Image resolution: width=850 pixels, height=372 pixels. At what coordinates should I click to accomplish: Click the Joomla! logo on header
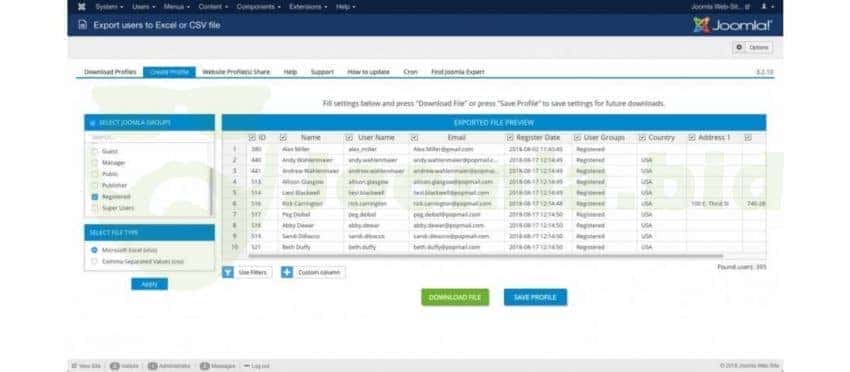732,25
